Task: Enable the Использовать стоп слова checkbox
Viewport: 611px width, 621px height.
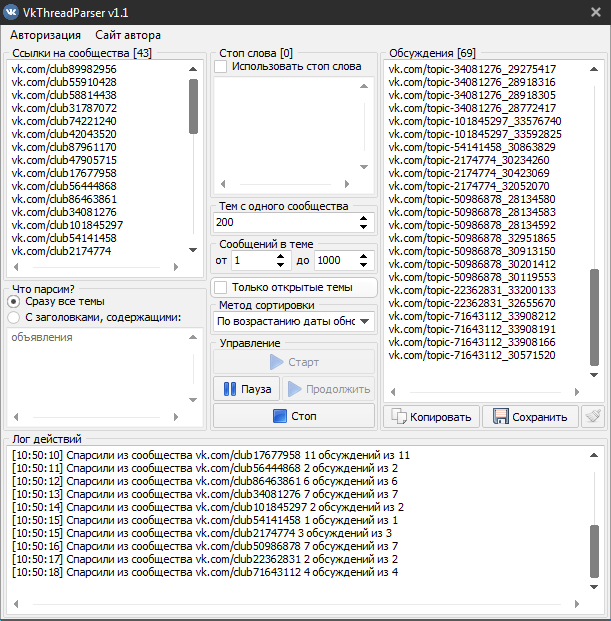Action: coord(221,67)
